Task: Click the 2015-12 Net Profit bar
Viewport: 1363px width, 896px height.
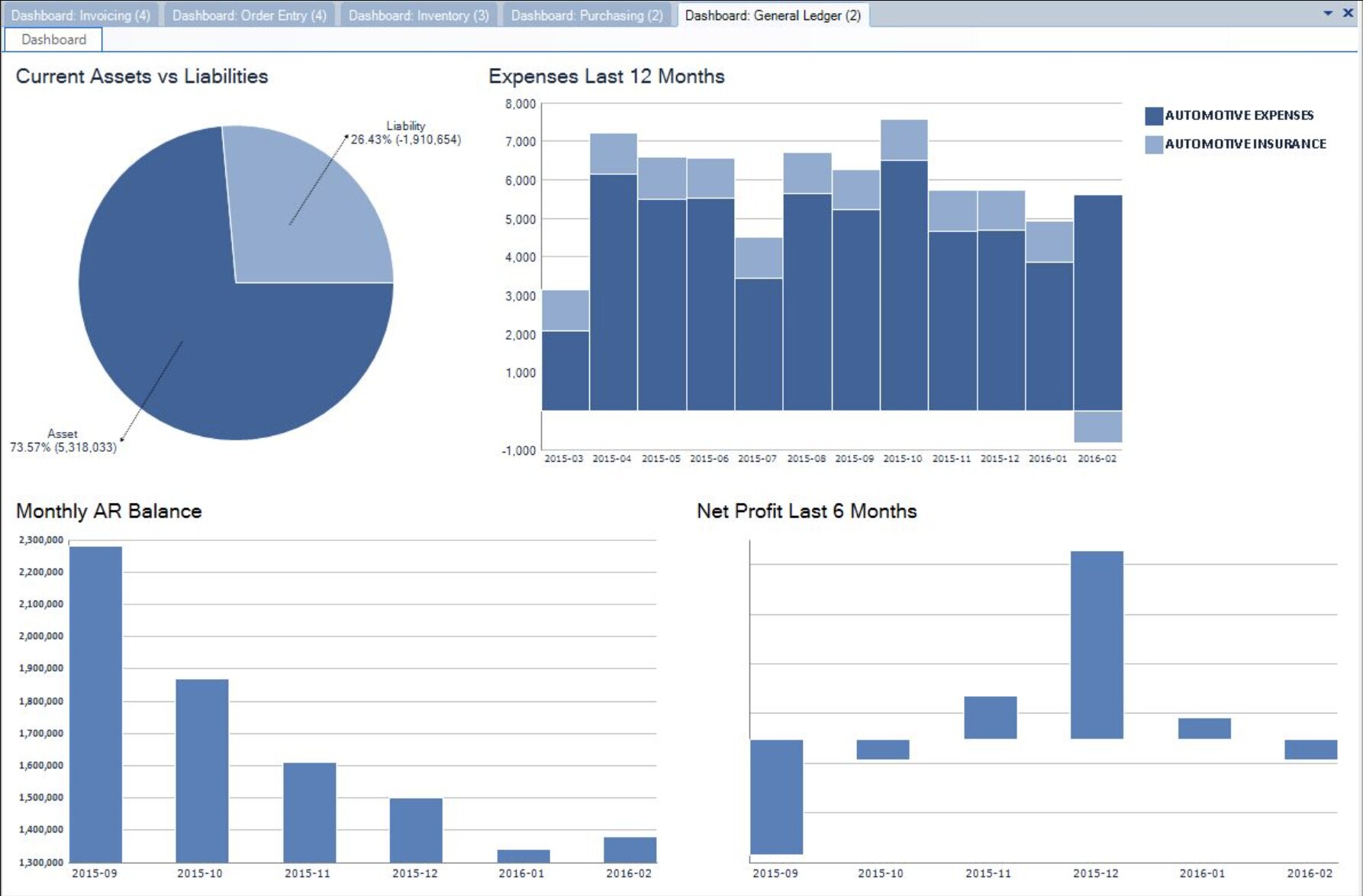Action: point(1097,644)
